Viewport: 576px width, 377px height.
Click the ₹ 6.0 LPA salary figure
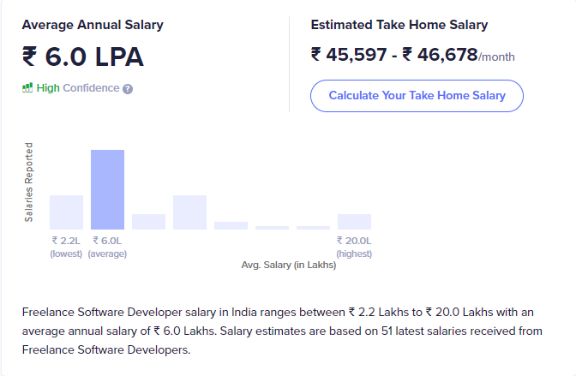[83, 57]
